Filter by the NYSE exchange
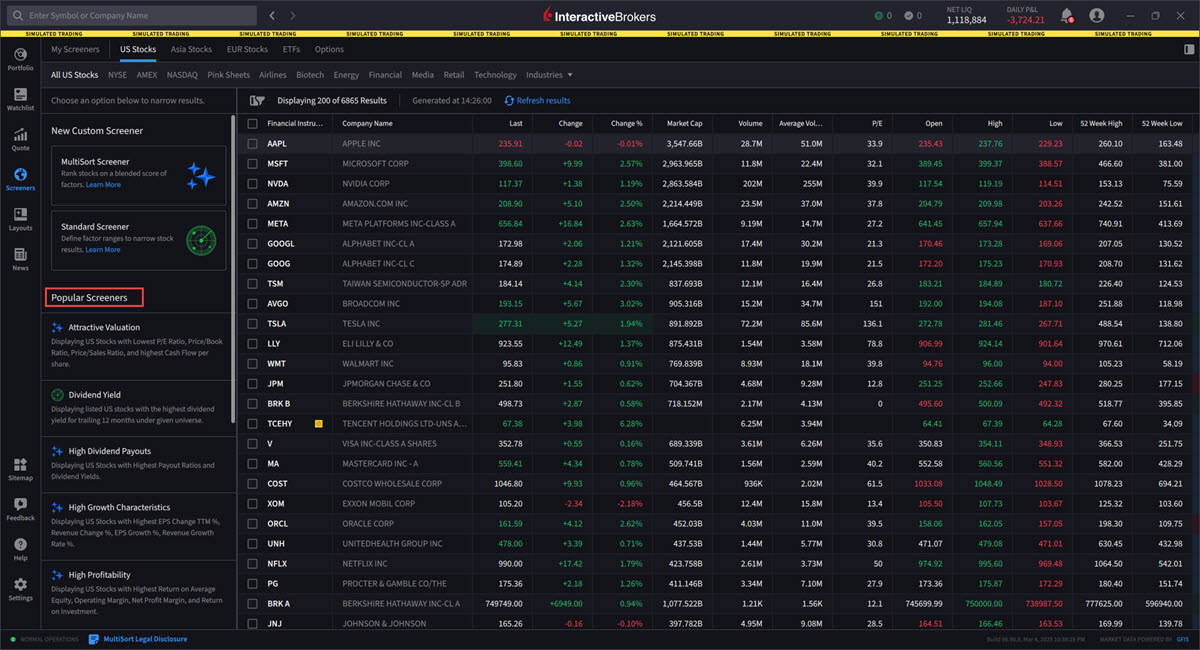Screen dimensions: 1200x650 (x=117, y=75)
